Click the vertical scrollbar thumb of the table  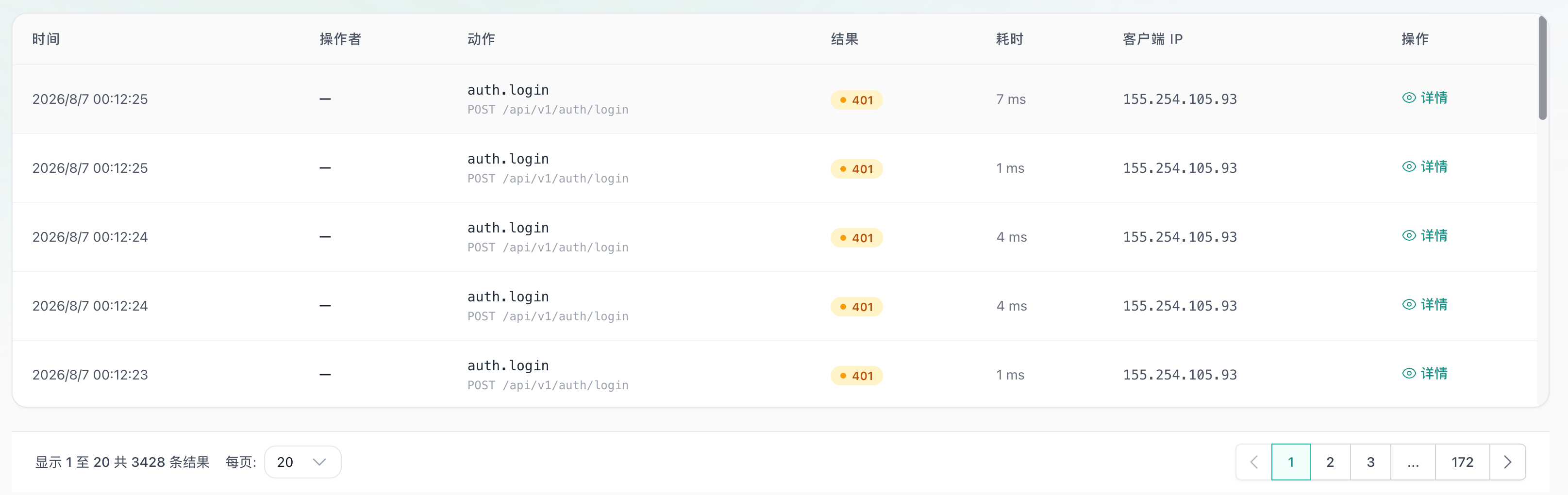pyautogui.click(x=1542, y=68)
